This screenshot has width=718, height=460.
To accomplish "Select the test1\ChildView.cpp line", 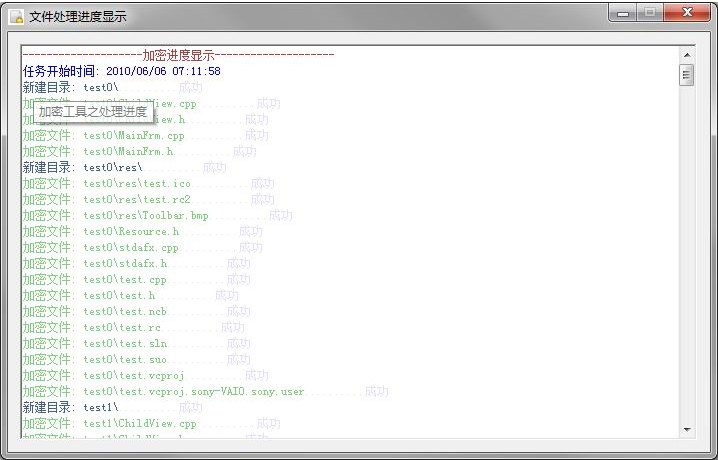I will pyautogui.click(x=152, y=424).
